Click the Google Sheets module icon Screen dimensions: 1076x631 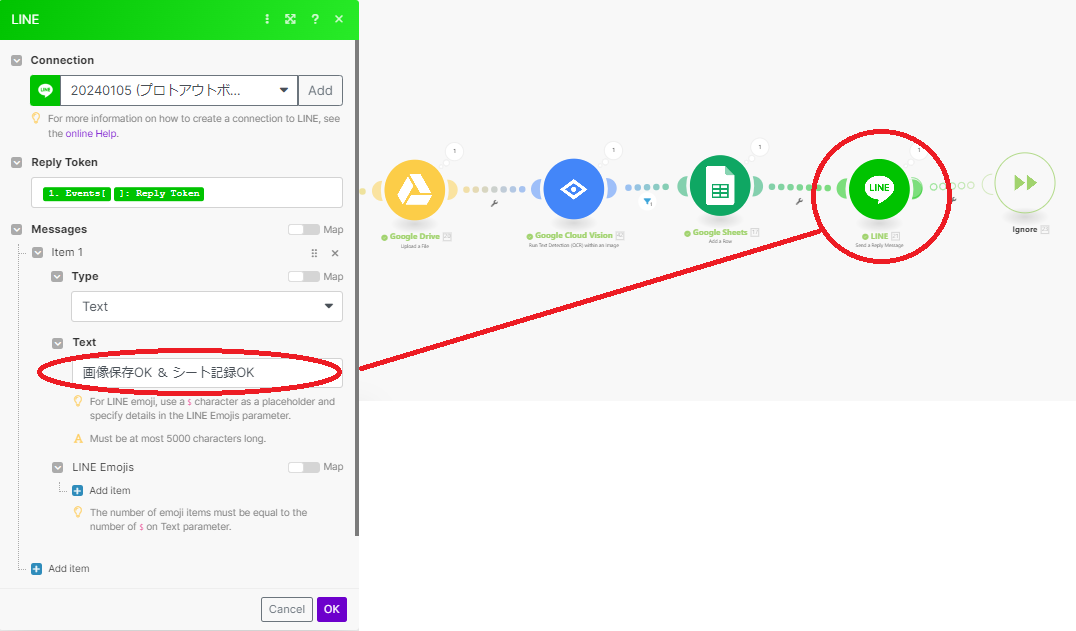(720, 186)
